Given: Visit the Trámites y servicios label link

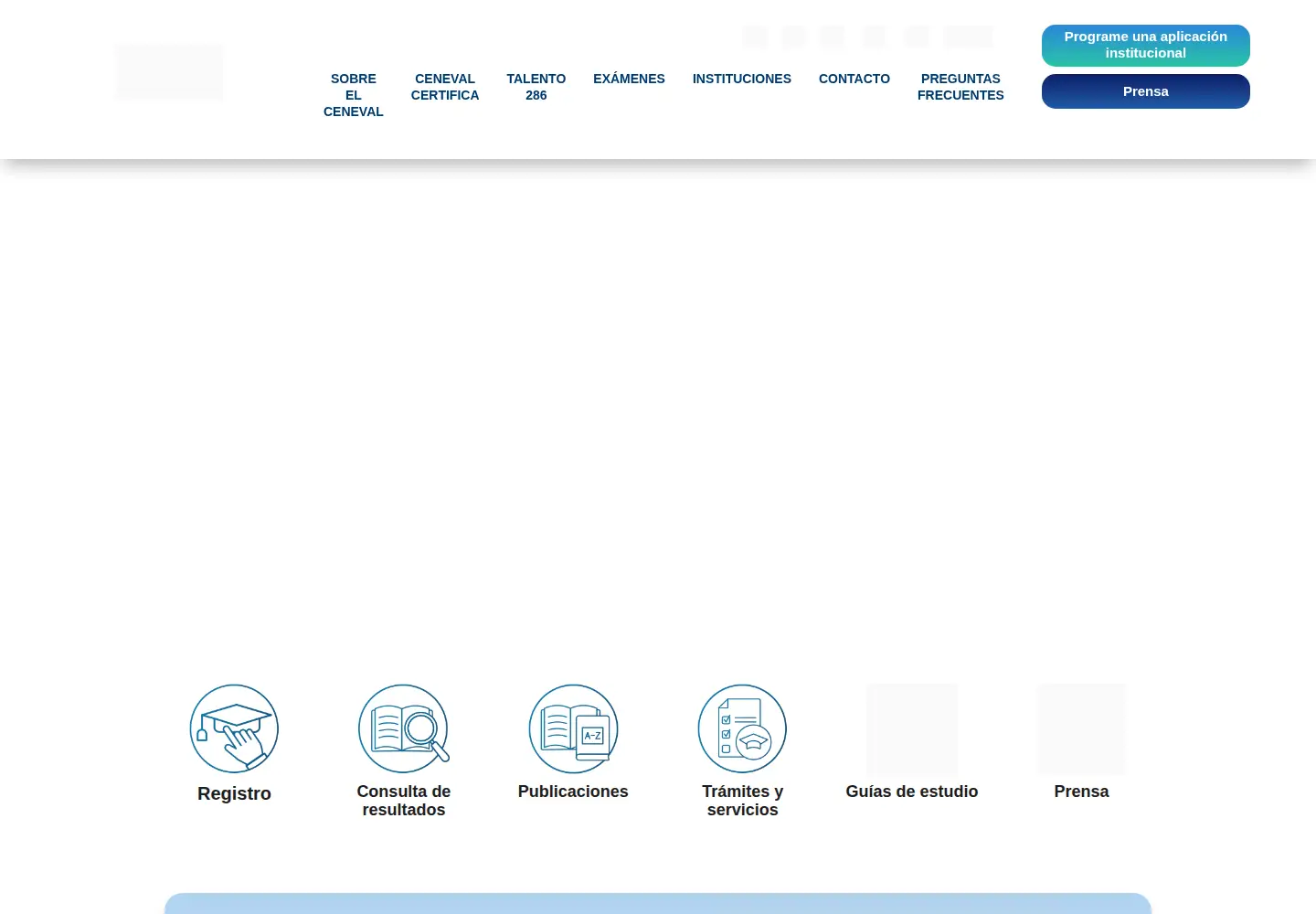Looking at the screenshot, I should (x=743, y=801).
